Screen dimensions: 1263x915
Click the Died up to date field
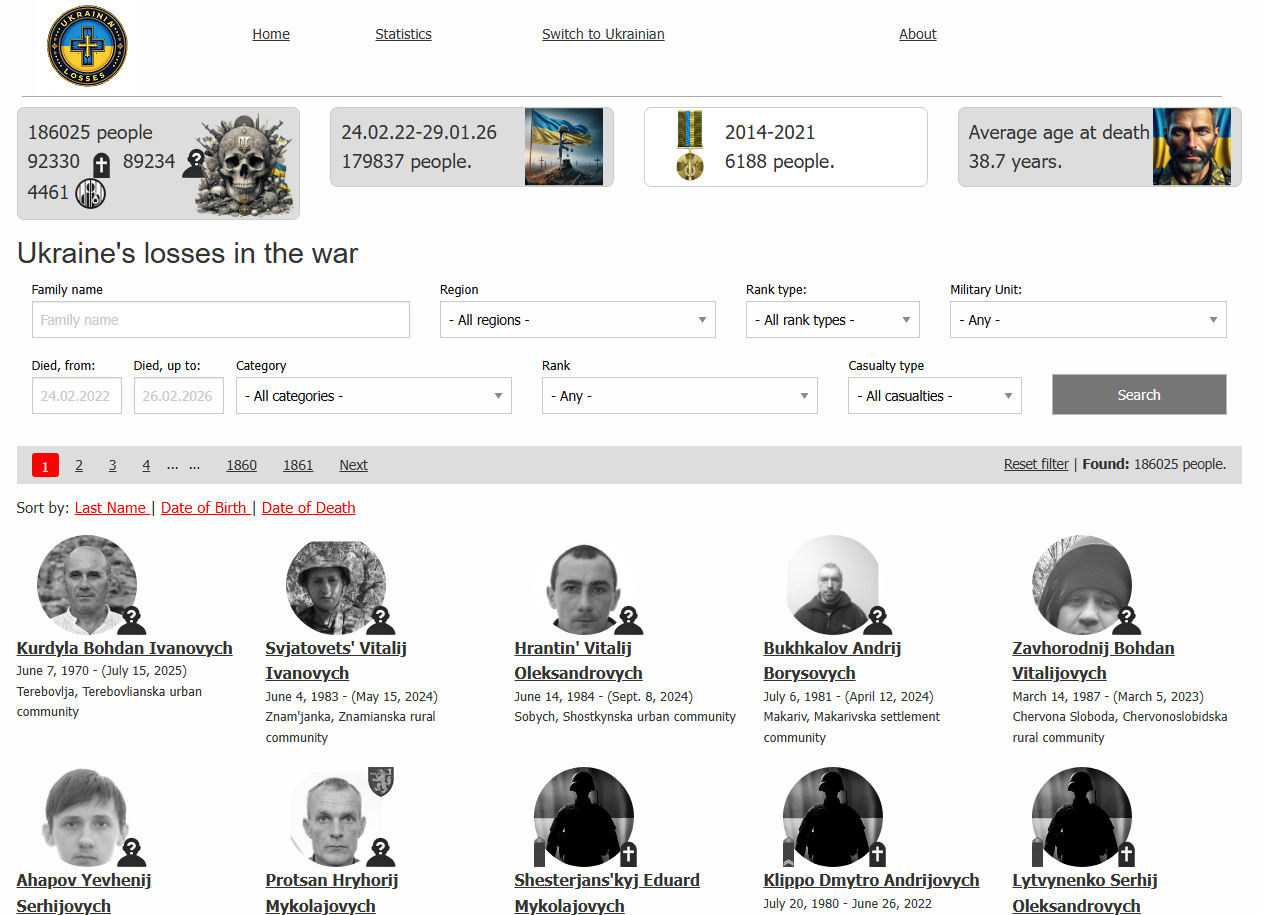click(179, 396)
